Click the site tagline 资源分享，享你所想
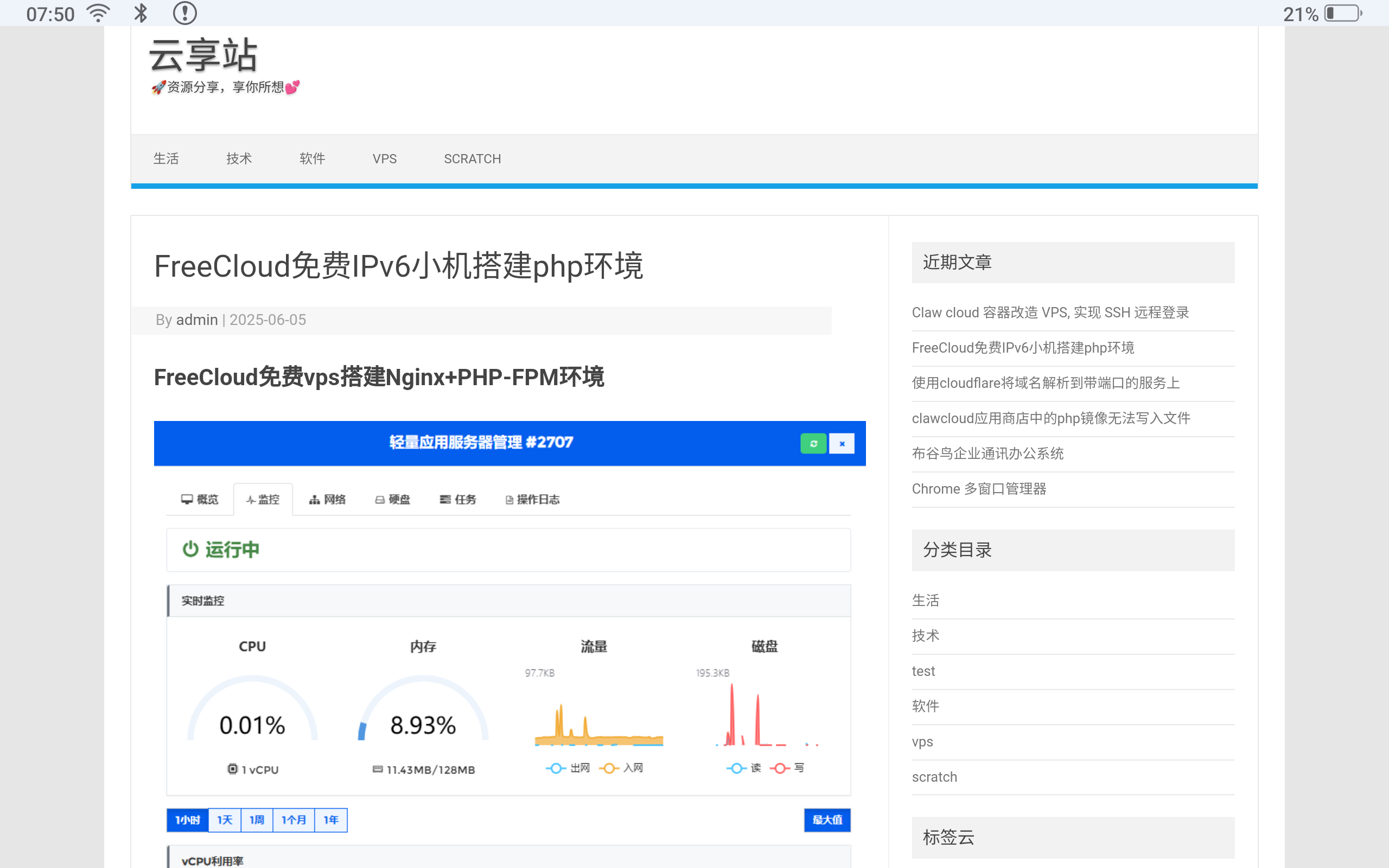The height and width of the screenshot is (868, 1389). 225,87
